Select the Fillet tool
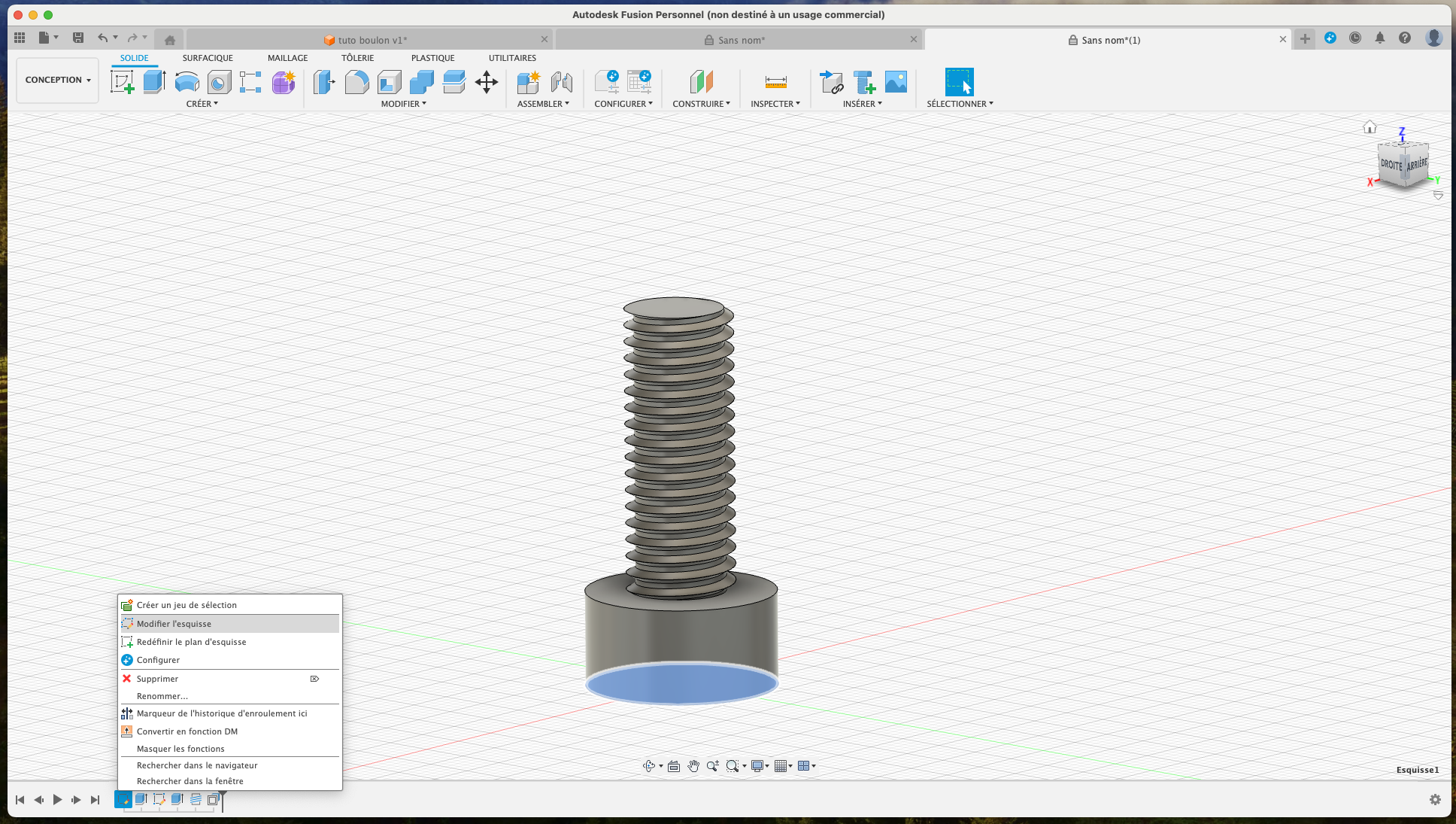Viewport: 1456px width, 824px height. (356, 81)
